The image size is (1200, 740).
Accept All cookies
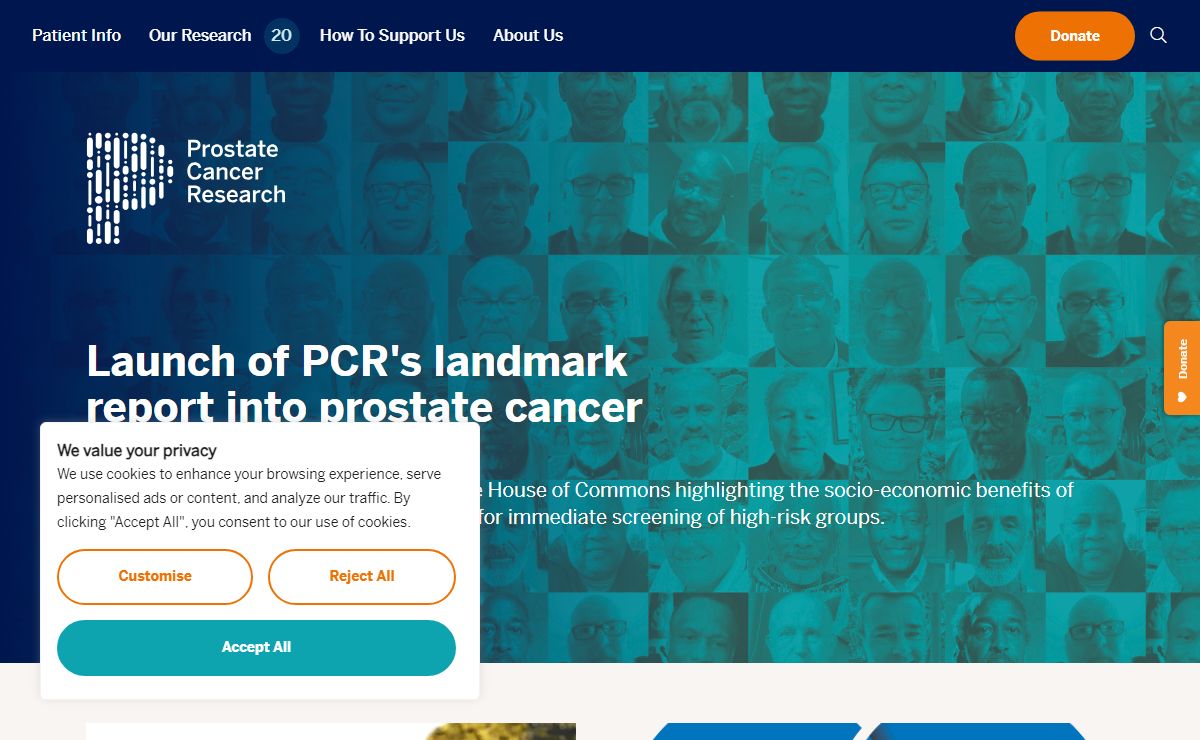point(256,647)
